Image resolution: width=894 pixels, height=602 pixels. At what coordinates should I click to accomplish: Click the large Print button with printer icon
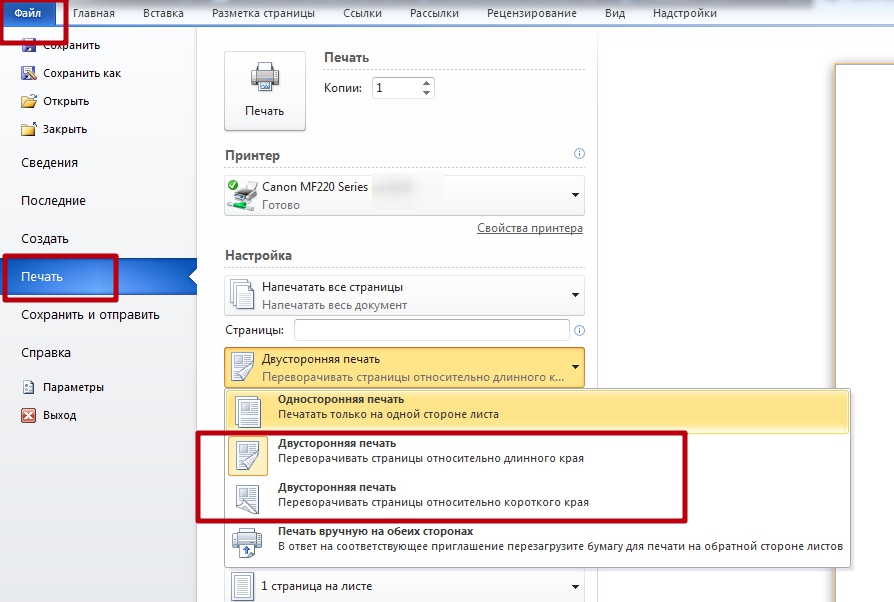(264, 91)
